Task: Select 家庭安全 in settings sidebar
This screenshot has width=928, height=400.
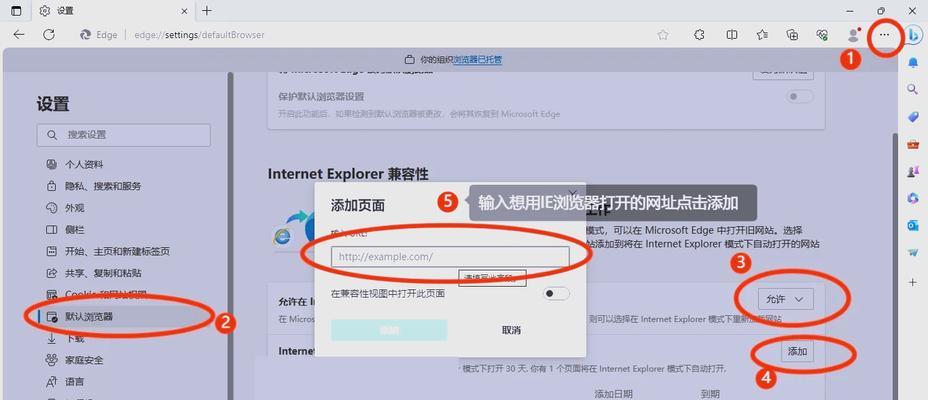Action: 76,360
